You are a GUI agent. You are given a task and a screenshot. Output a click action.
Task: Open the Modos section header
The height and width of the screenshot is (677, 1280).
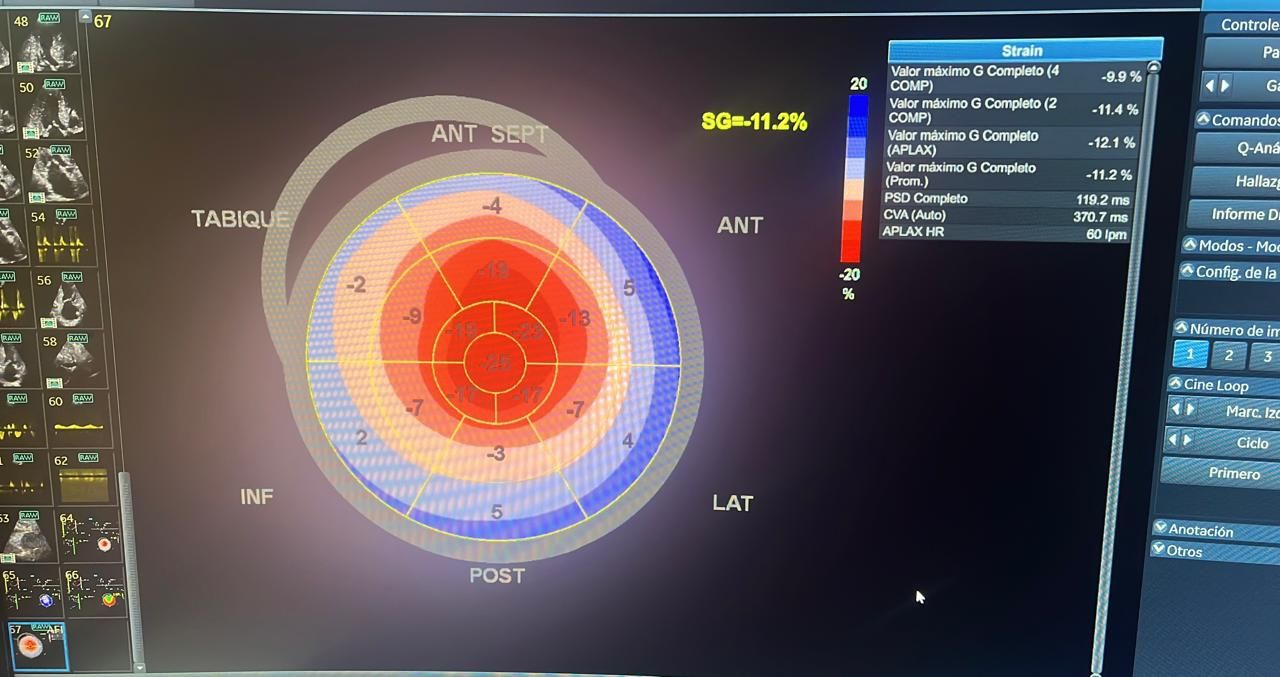point(1190,245)
